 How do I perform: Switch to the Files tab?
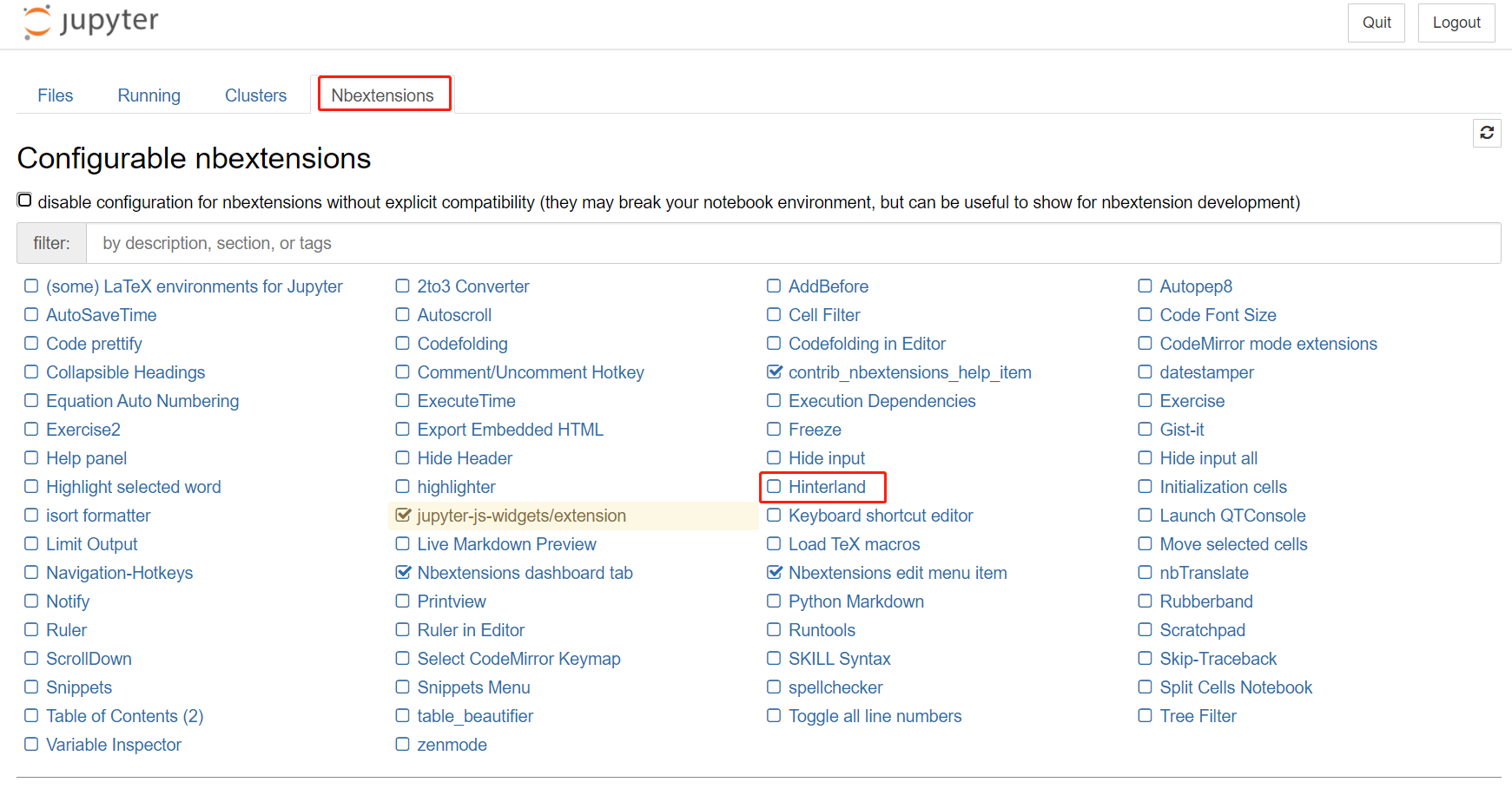click(56, 95)
